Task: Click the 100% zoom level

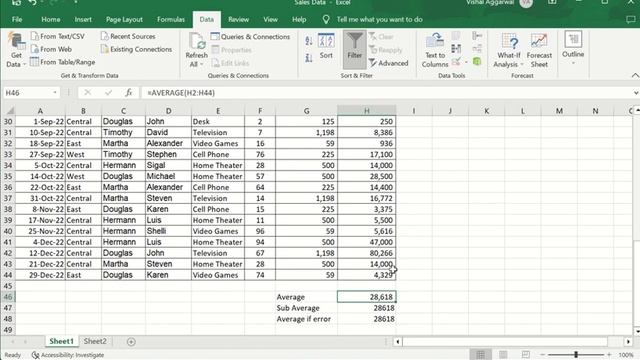Action: point(625,355)
